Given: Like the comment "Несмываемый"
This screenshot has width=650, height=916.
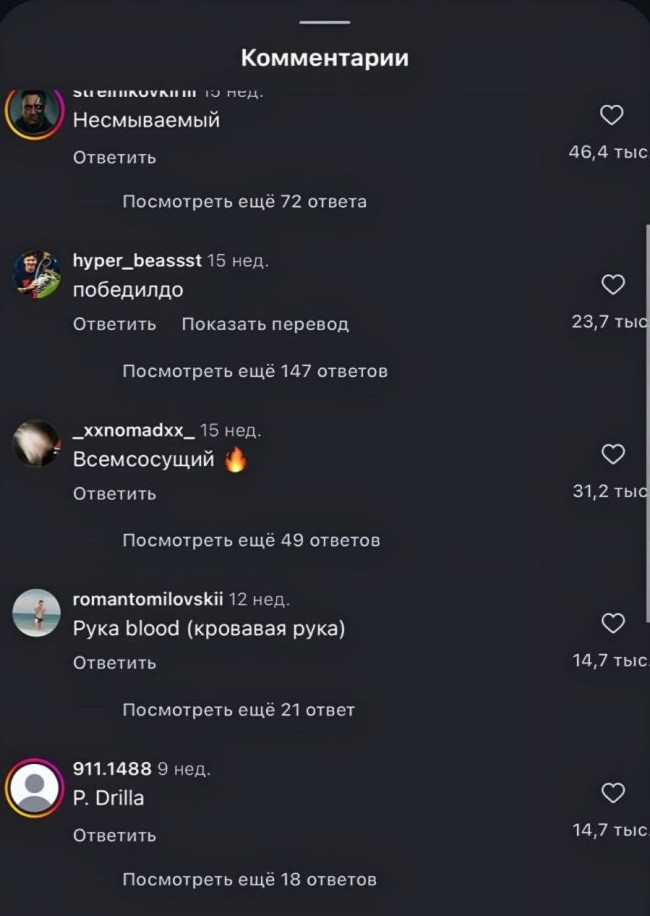Looking at the screenshot, I should tap(611, 115).
